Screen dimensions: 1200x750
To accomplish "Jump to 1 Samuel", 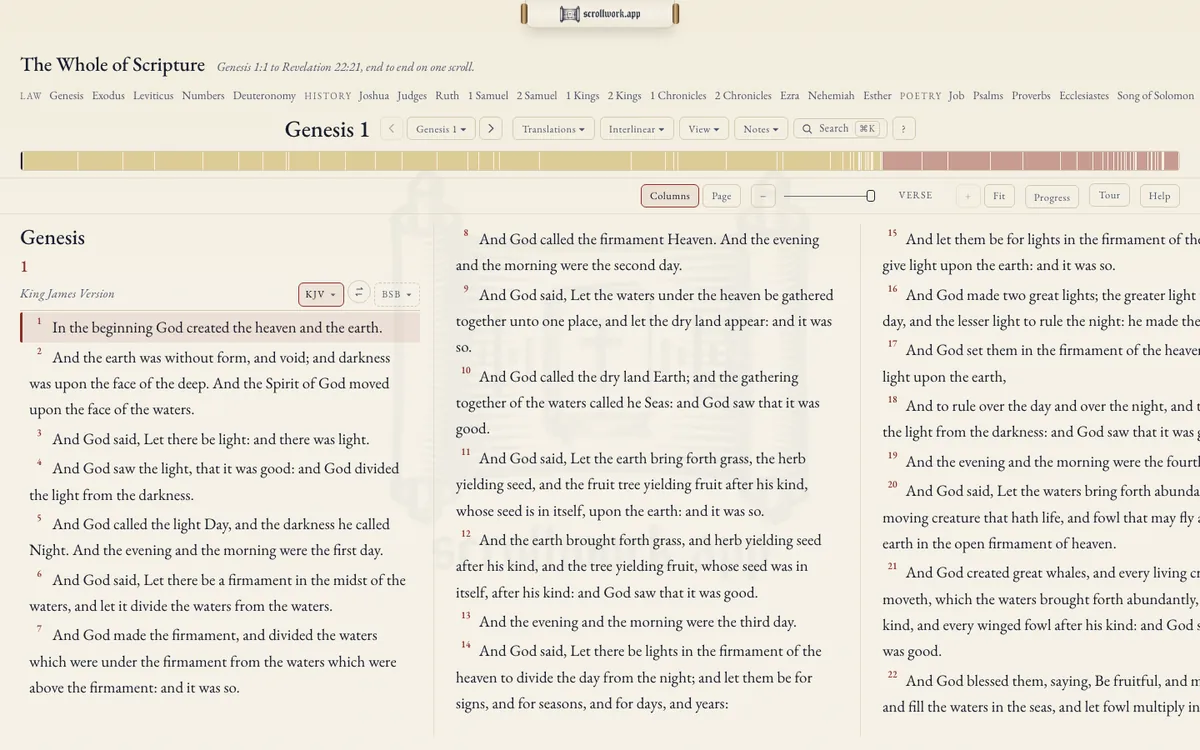I will [488, 96].
